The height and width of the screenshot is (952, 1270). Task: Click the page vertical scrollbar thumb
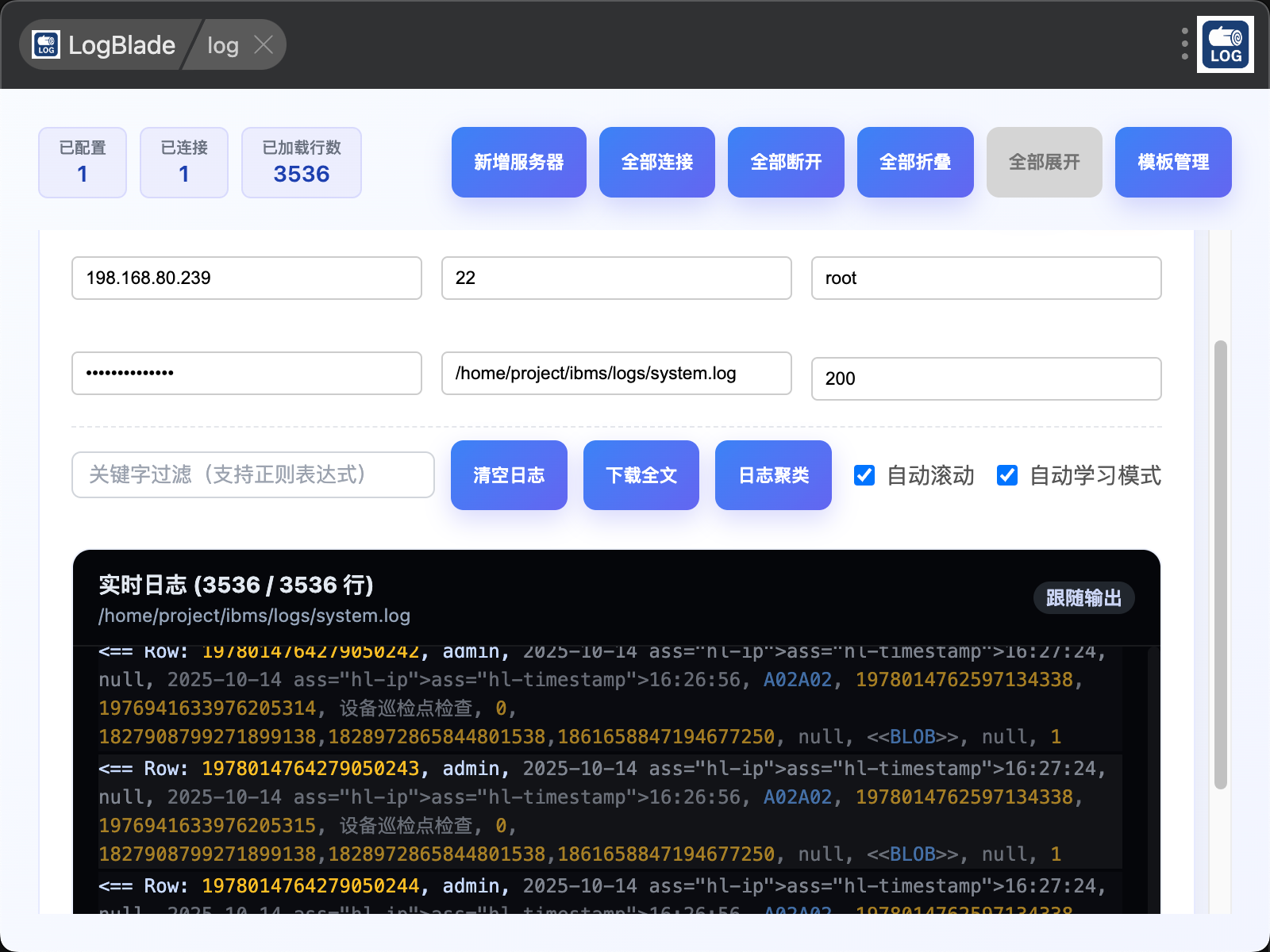tap(1221, 563)
